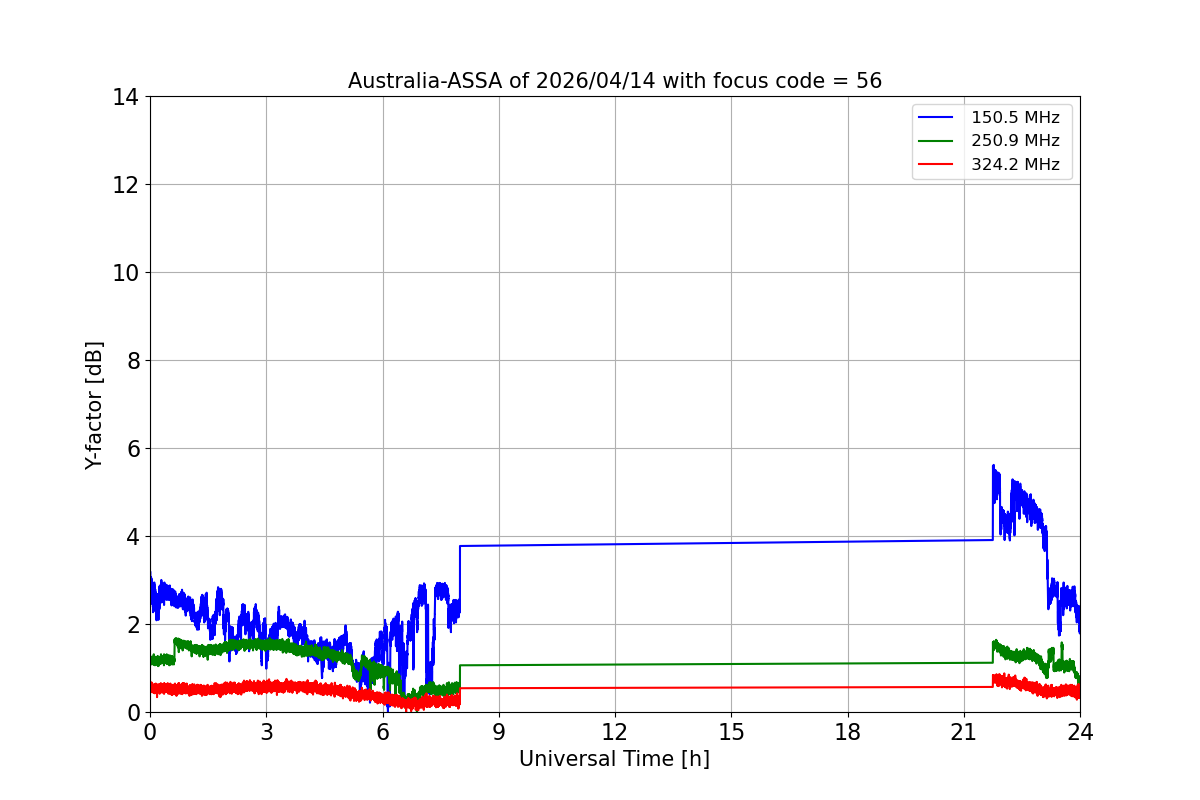Viewport: 1200px width, 800px height.
Task: Click x-axis tick label '9'
Action: pyautogui.click(x=499, y=731)
